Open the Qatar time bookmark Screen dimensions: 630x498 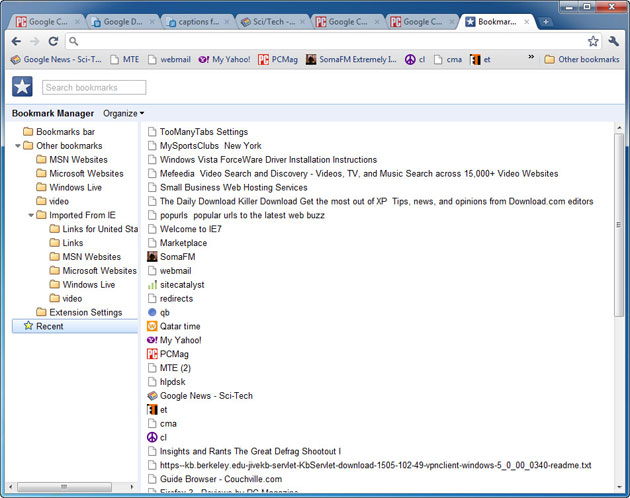tap(174, 326)
